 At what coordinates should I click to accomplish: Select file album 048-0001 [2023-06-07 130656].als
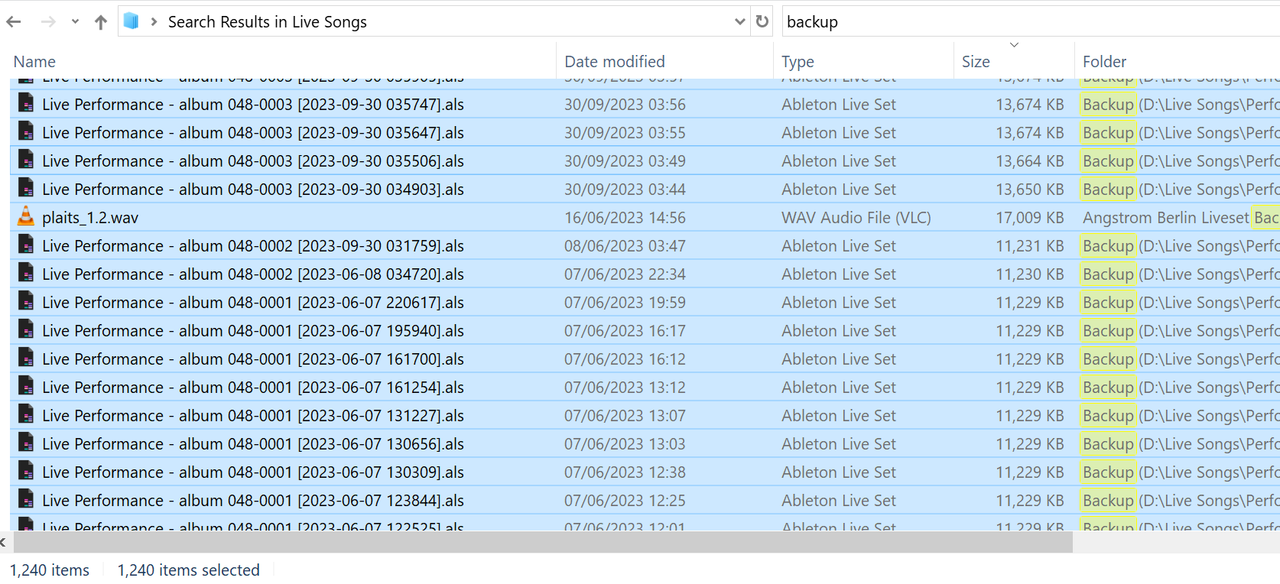point(253,444)
